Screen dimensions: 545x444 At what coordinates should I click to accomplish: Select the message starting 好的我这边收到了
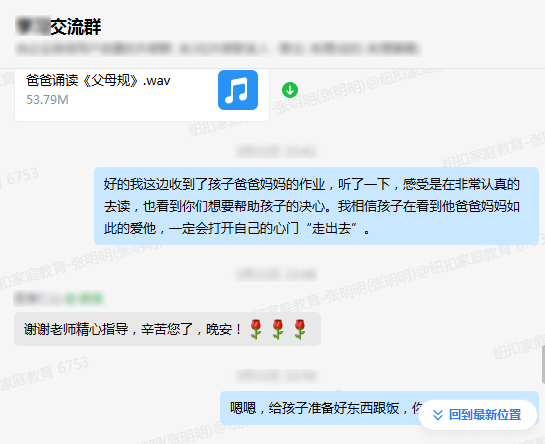pyautogui.click(x=316, y=206)
